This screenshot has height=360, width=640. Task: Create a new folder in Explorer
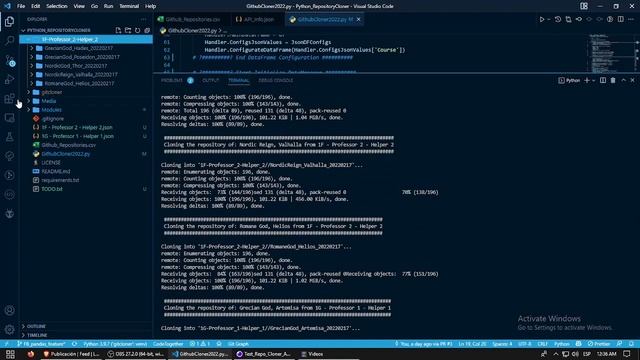[x=128, y=30]
